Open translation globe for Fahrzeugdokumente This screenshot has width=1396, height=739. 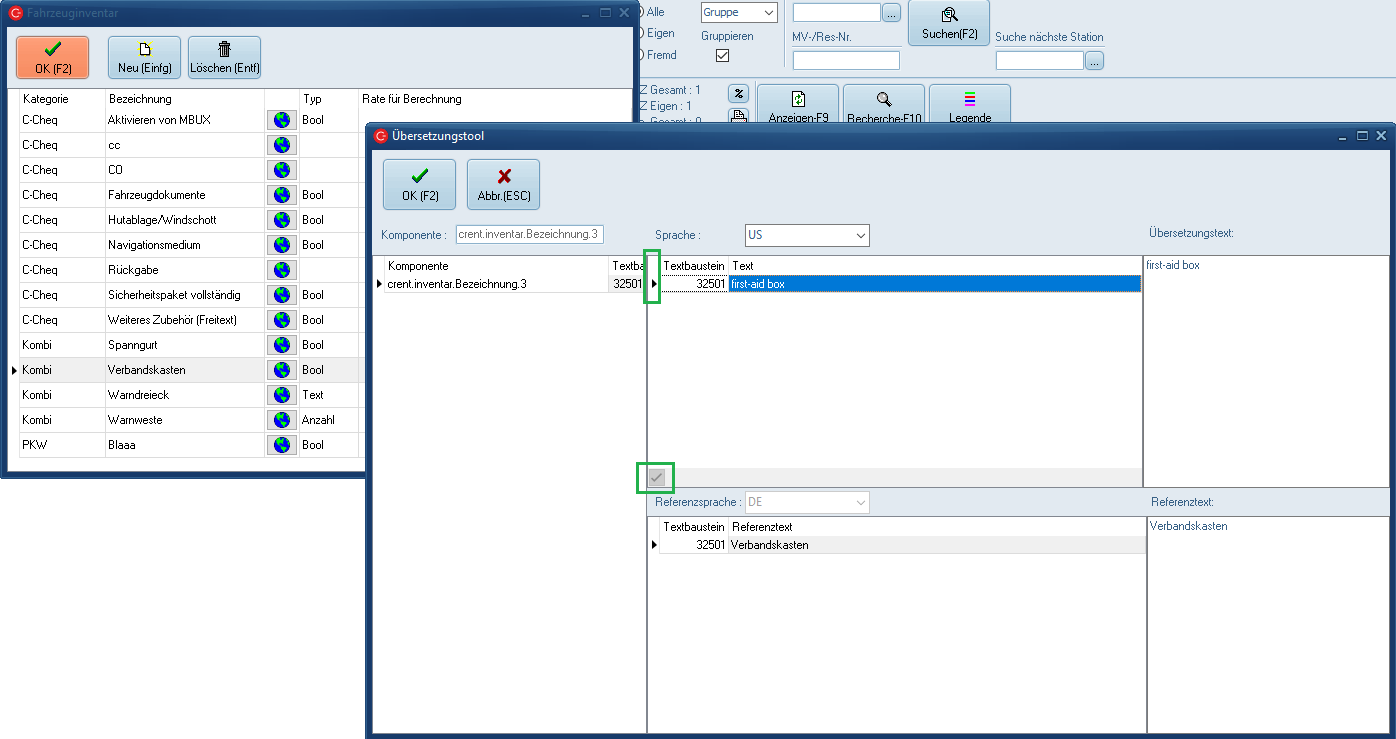pos(282,195)
